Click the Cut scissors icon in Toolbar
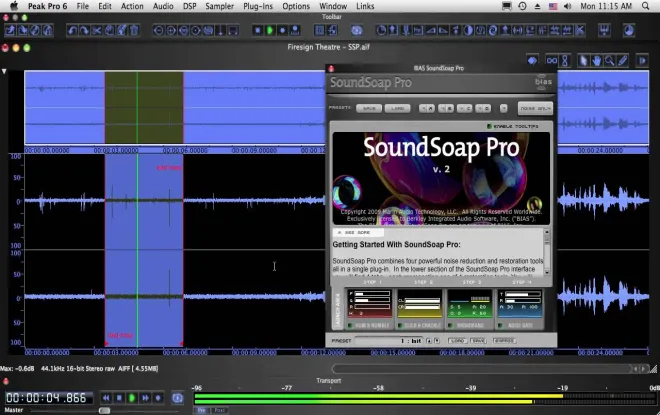 97,30
